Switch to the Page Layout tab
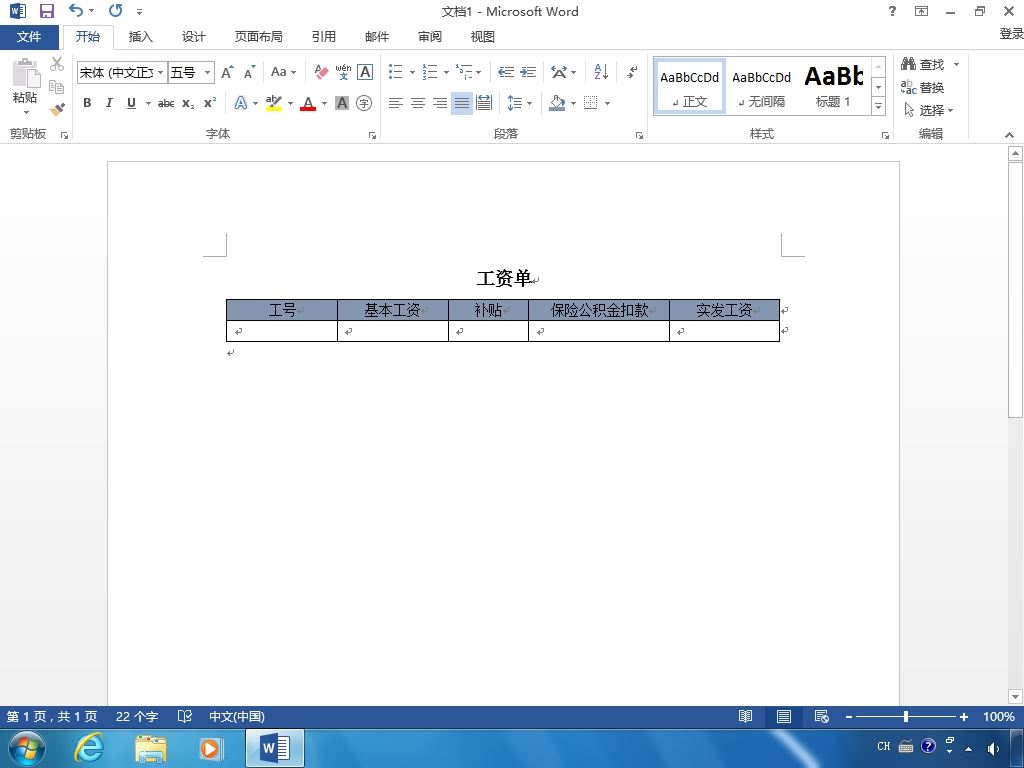Image resolution: width=1024 pixels, height=768 pixels. 259,37
